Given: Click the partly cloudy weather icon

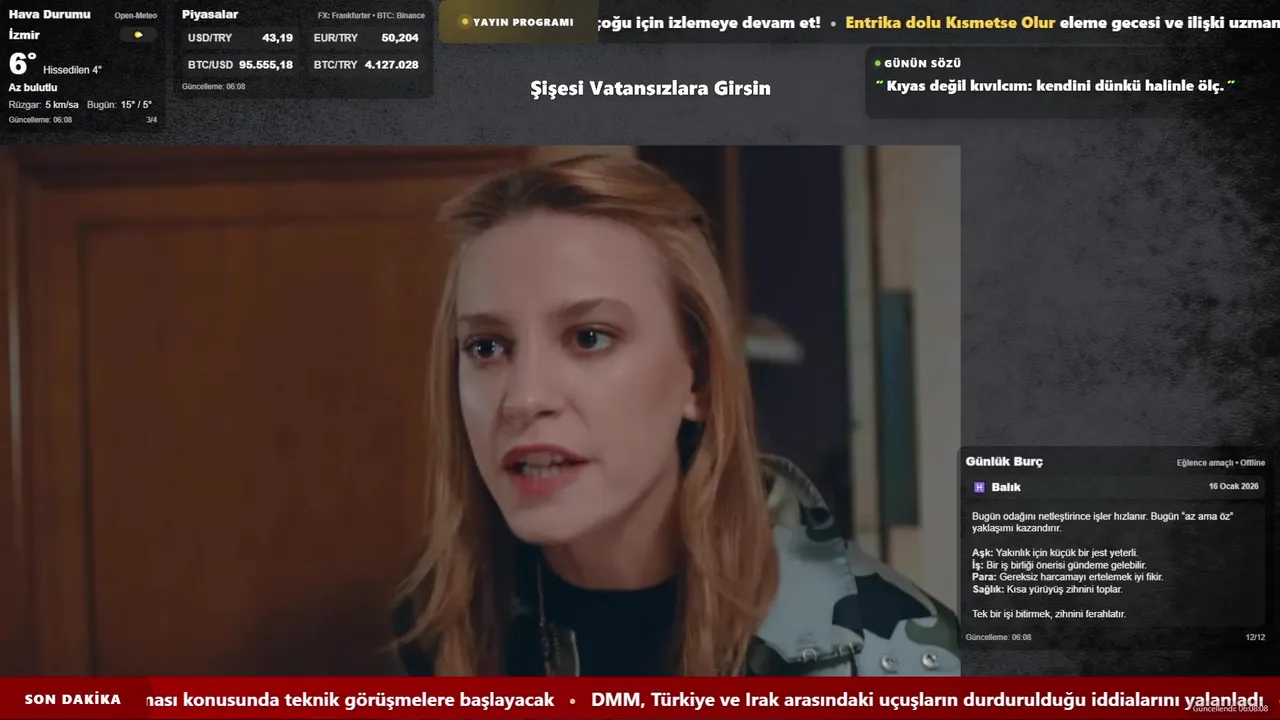Looking at the screenshot, I should (138, 35).
